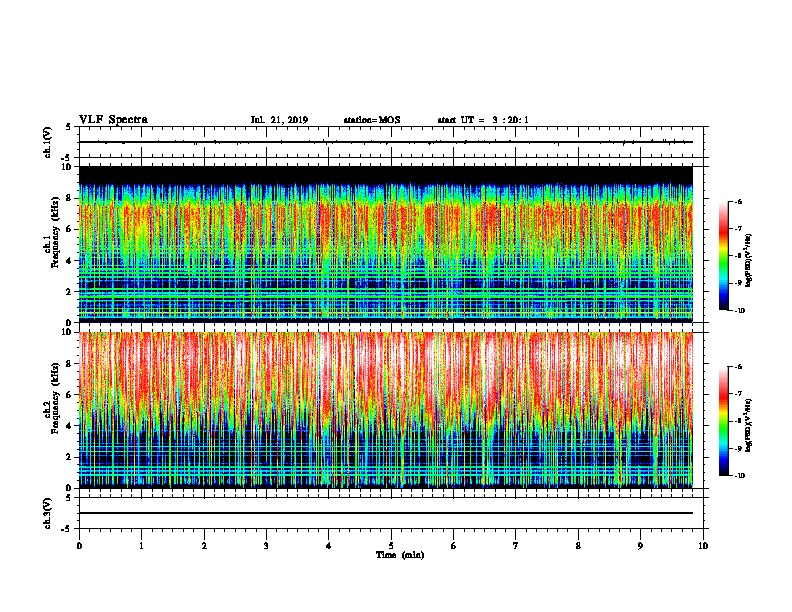Click the time axis tick label "1"
This screenshot has width=792, height=612.
coord(141,546)
